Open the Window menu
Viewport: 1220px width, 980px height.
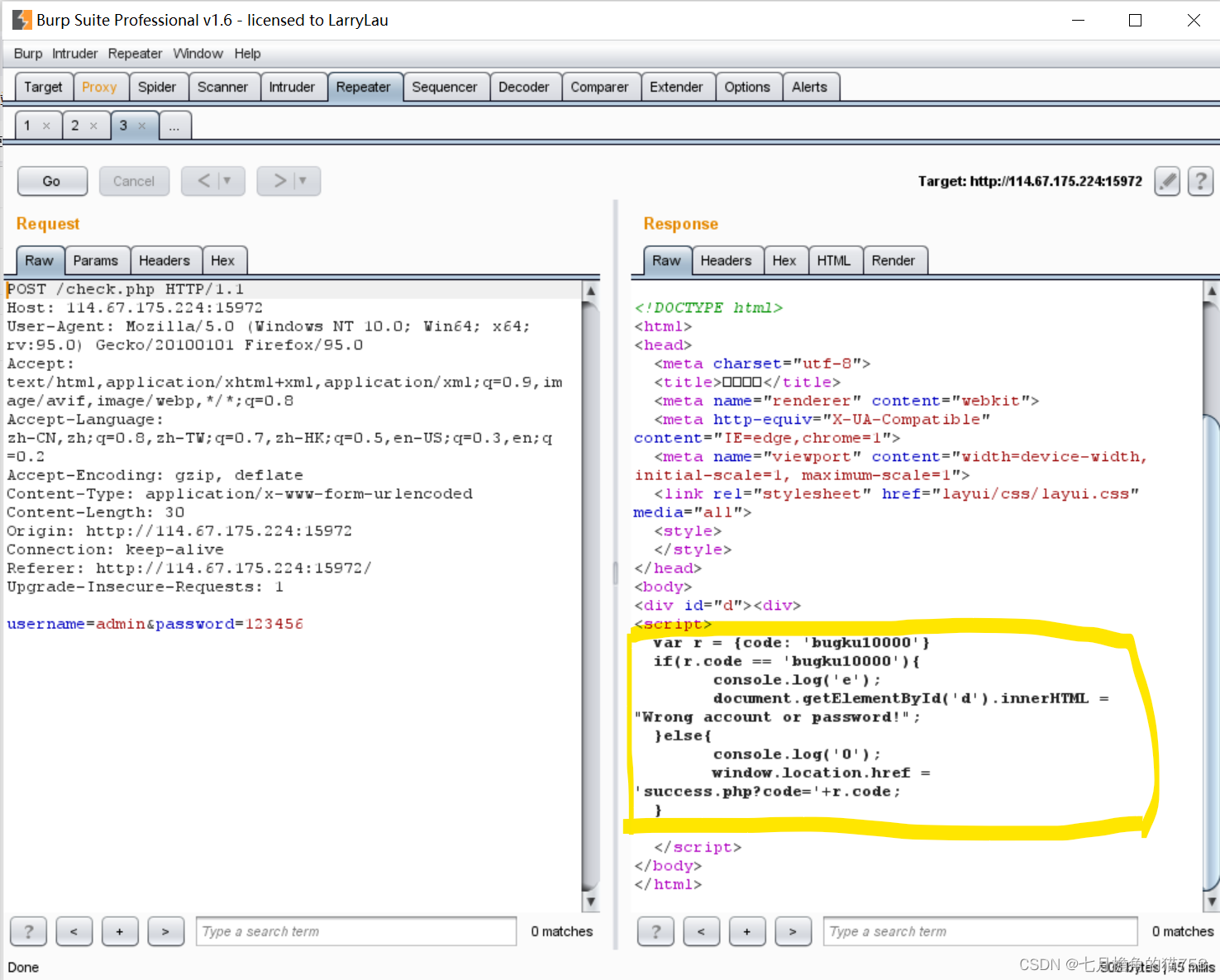(x=198, y=54)
